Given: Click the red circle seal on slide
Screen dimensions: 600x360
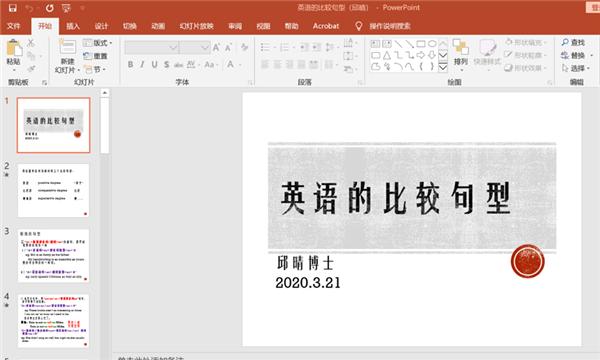Looking at the screenshot, I should pyautogui.click(x=528, y=262).
